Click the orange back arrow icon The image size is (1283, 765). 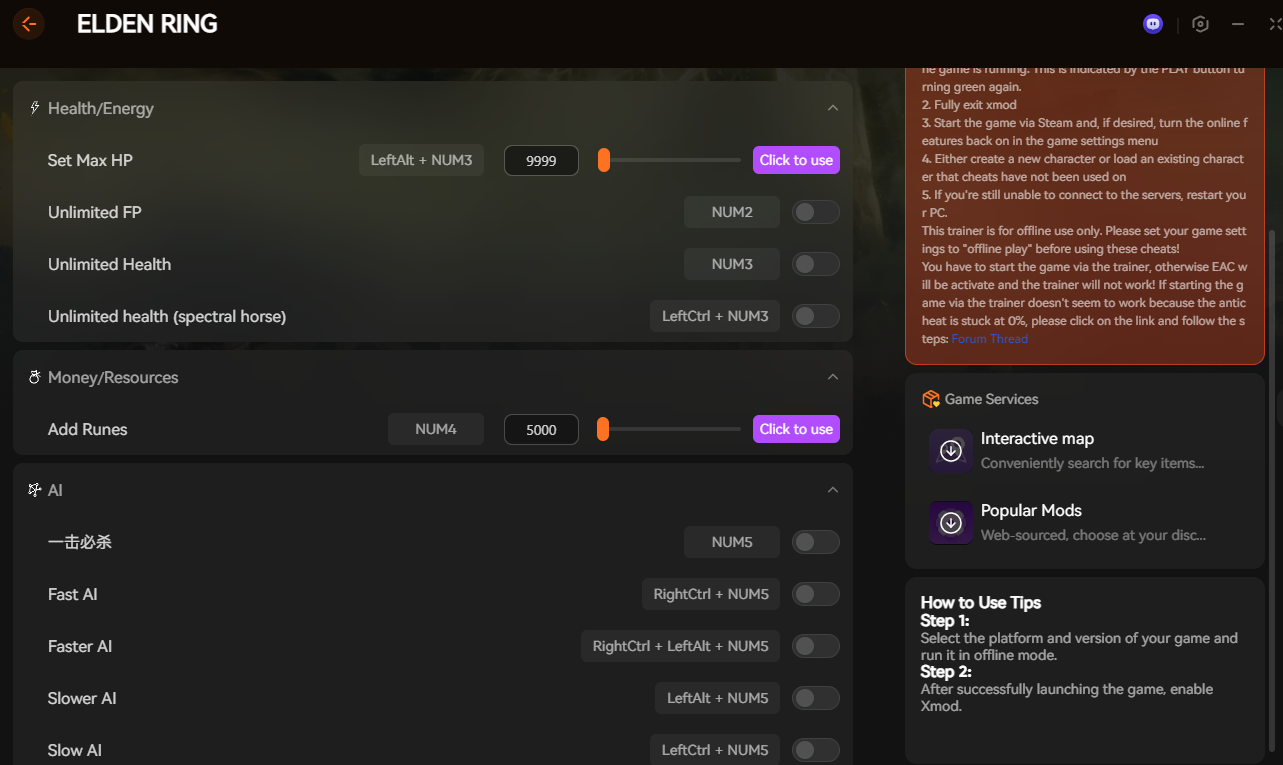pos(29,24)
